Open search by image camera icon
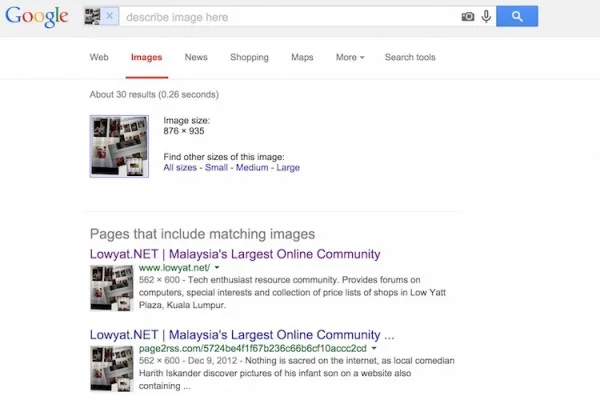Viewport: 600px width, 396px height. coord(468,16)
